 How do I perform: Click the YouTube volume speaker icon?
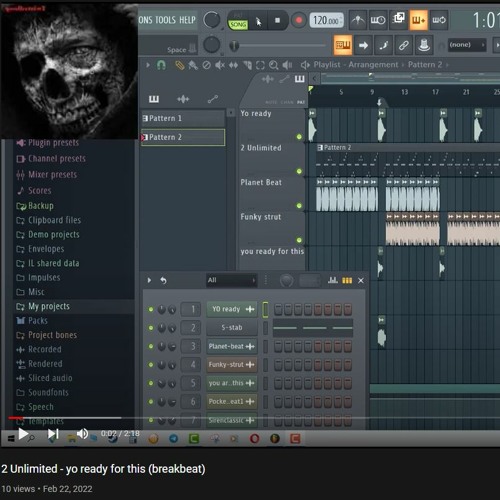click(x=82, y=434)
